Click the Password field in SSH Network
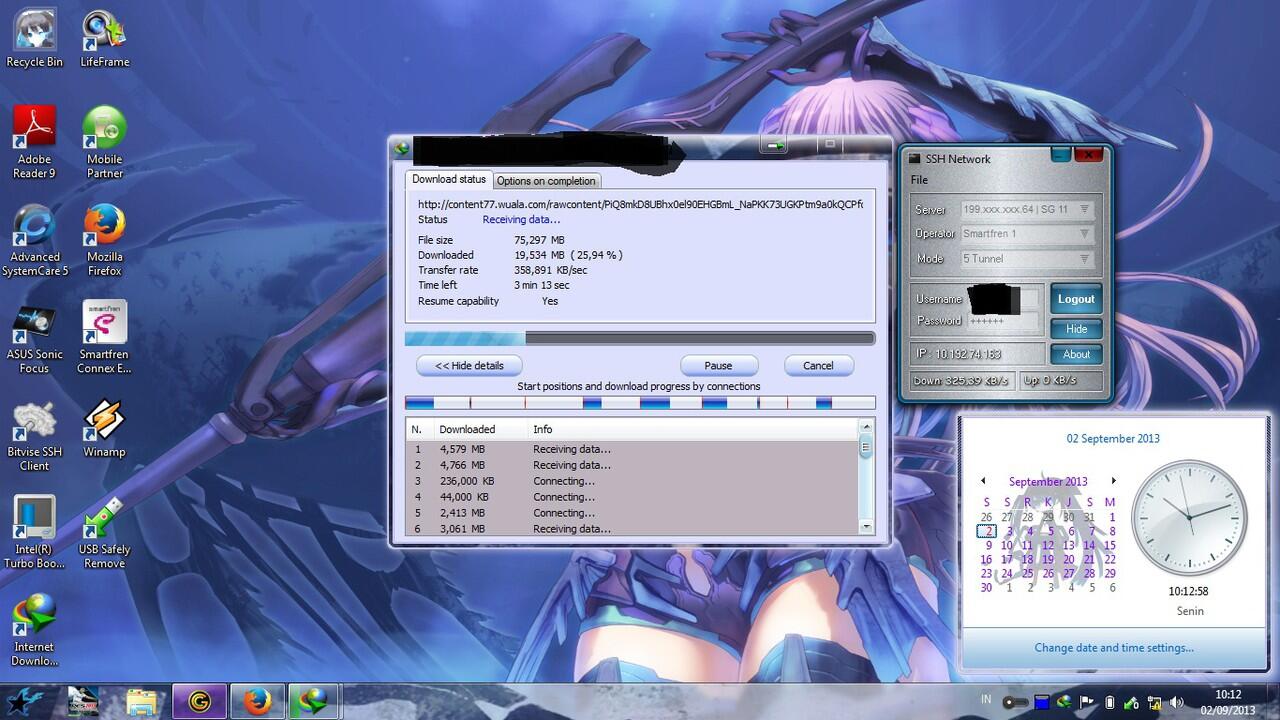The image size is (1280, 720). point(1003,321)
